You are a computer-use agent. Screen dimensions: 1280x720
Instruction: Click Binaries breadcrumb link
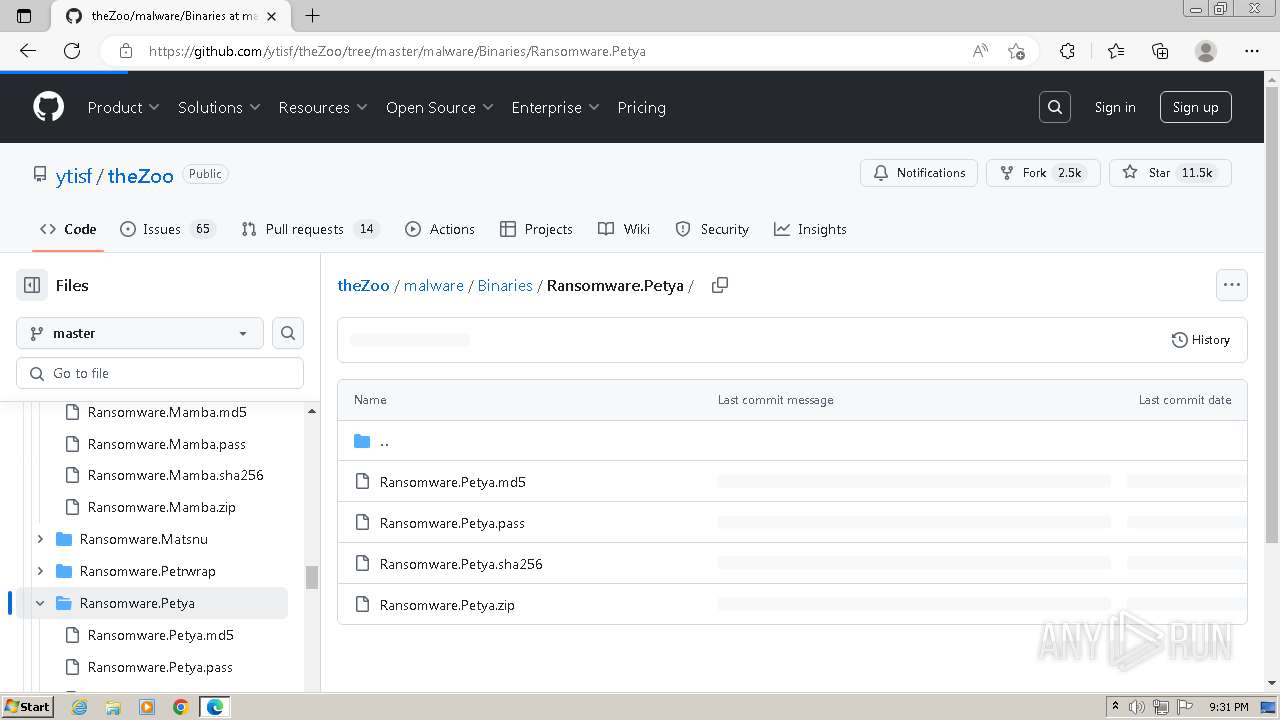point(505,285)
